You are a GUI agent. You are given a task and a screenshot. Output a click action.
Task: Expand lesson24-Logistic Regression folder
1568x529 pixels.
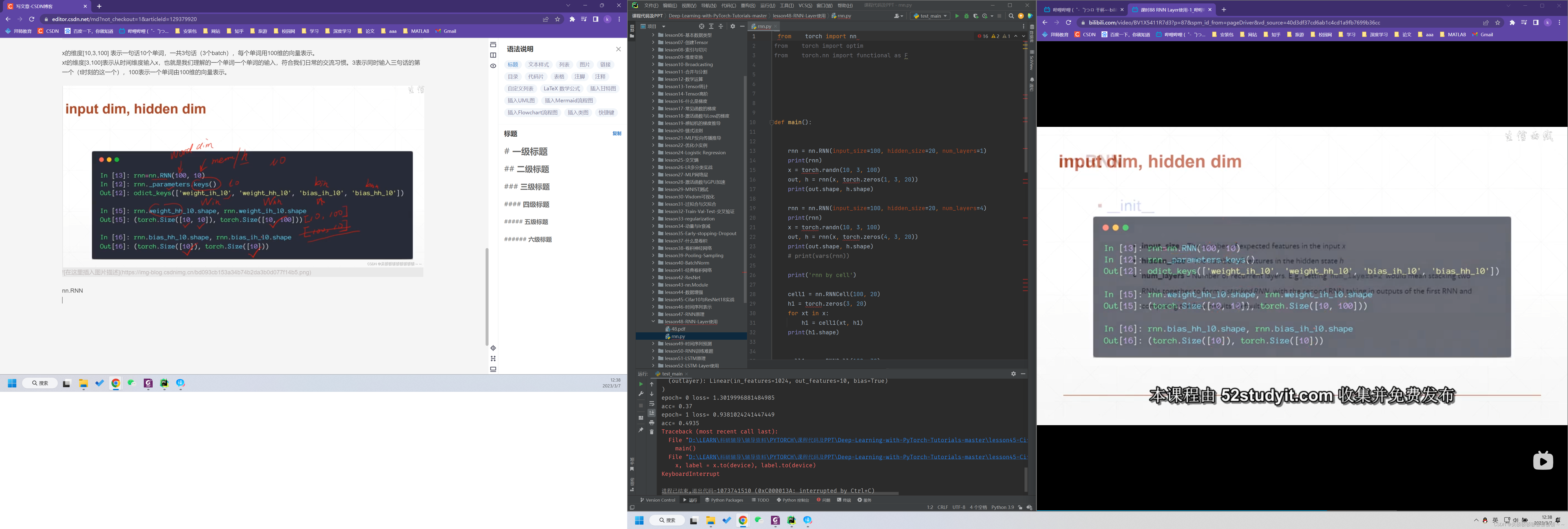[x=653, y=153]
